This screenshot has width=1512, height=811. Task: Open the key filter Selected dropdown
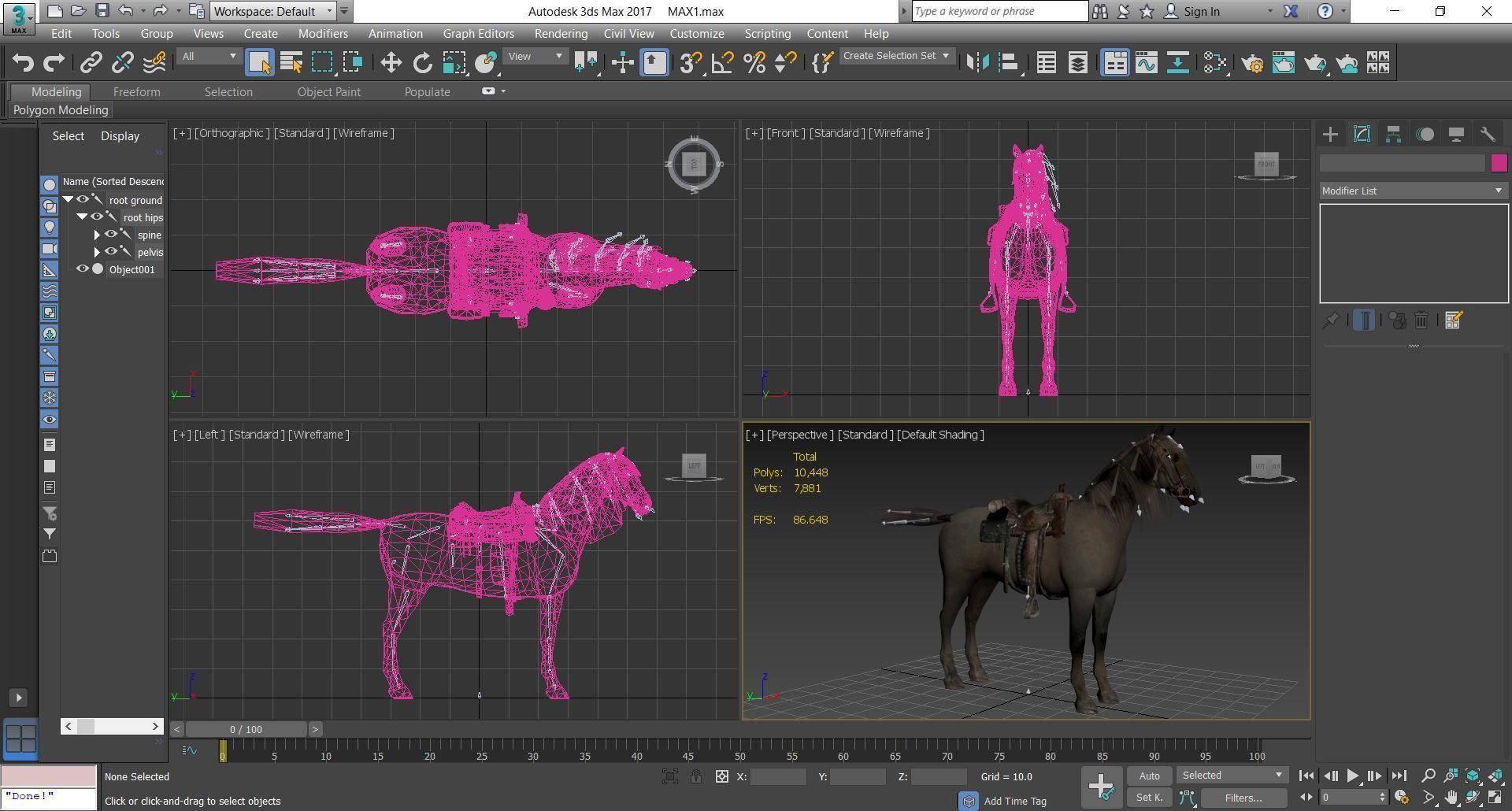tap(1232, 776)
